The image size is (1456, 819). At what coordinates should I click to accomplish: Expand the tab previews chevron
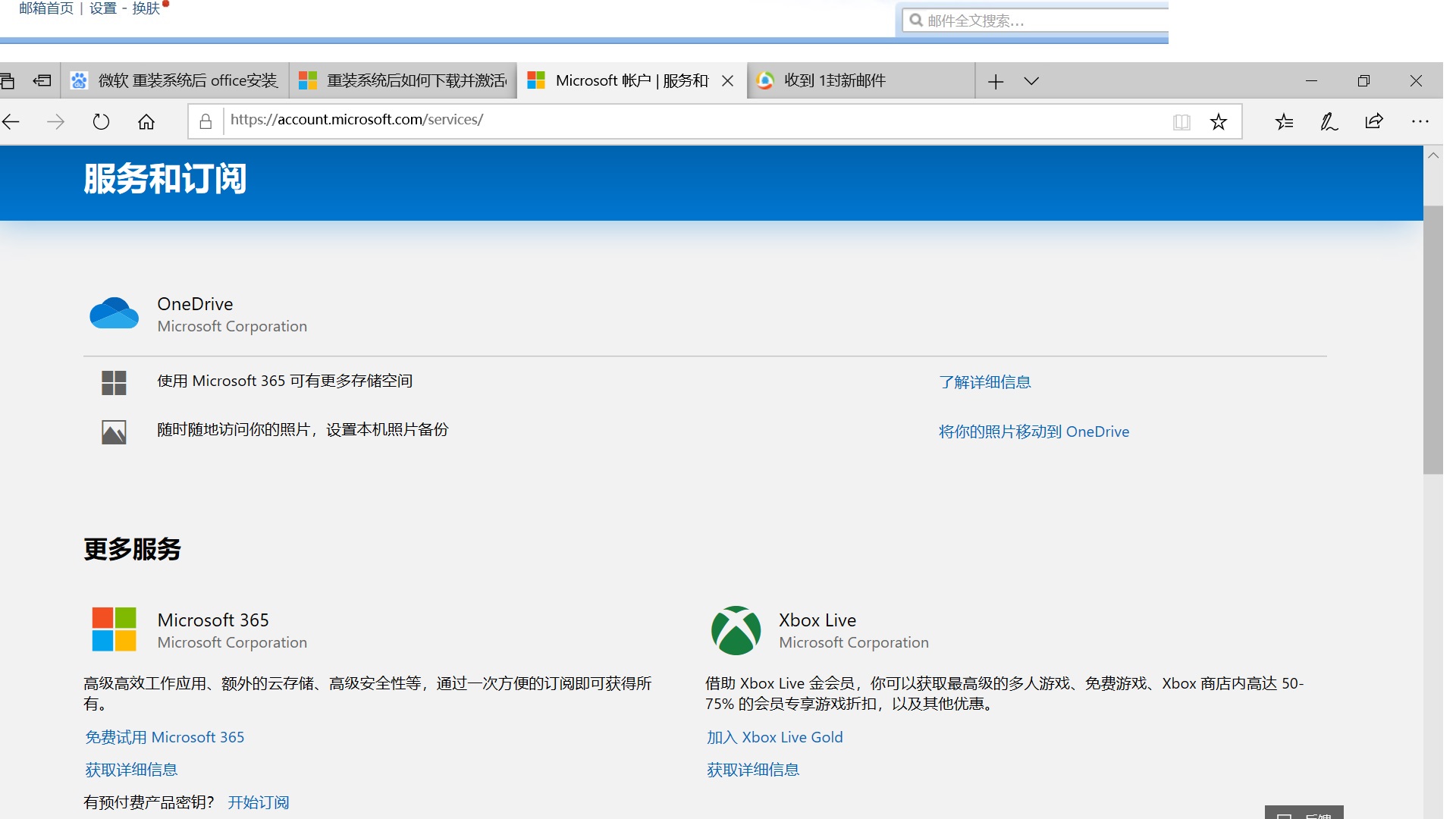click(1031, 81)
